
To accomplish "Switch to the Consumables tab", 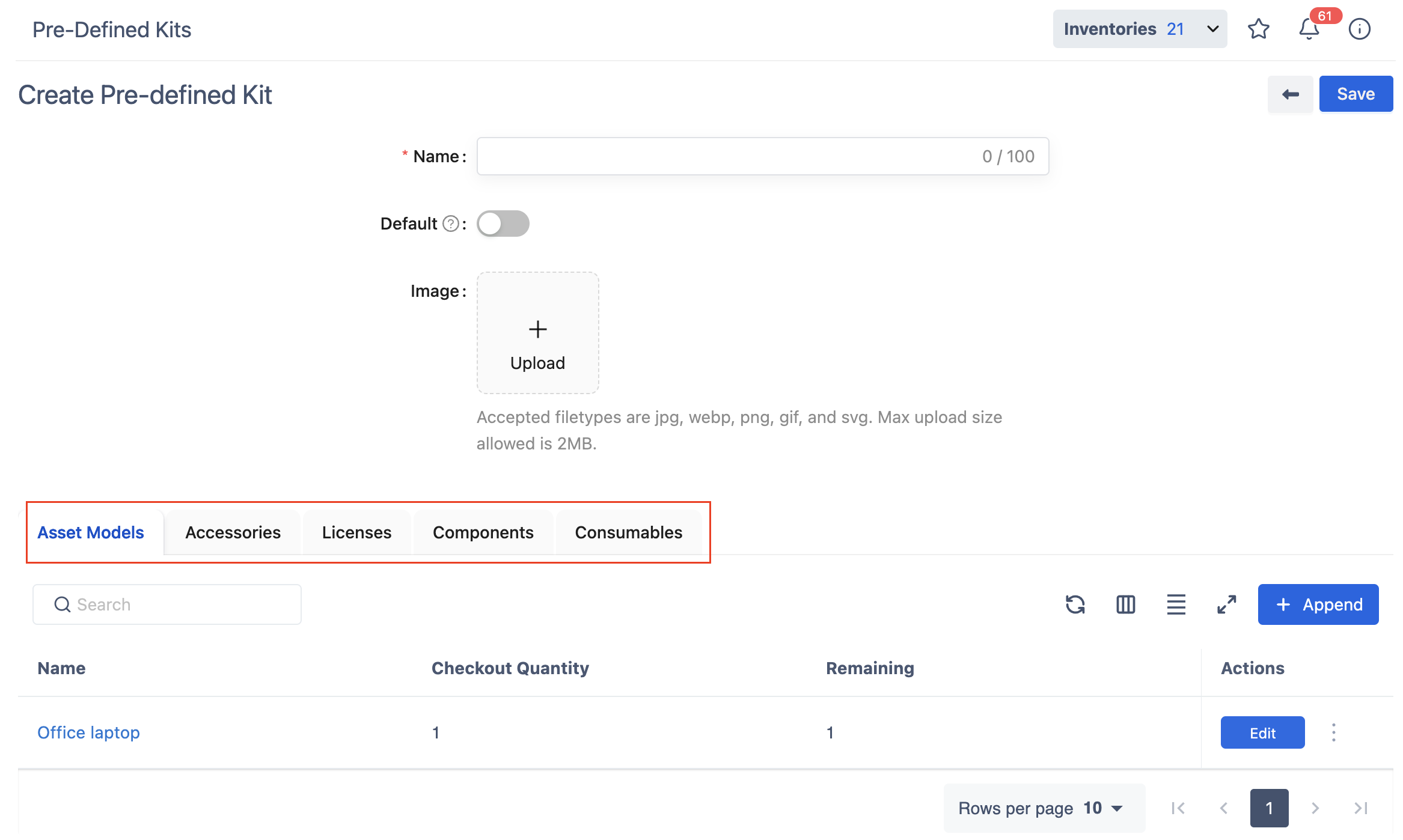I will [628, 532].
